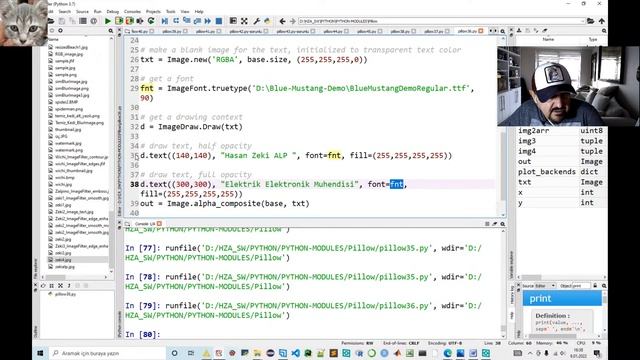Select spiderman.png in file list

click(x=69, y=109)
